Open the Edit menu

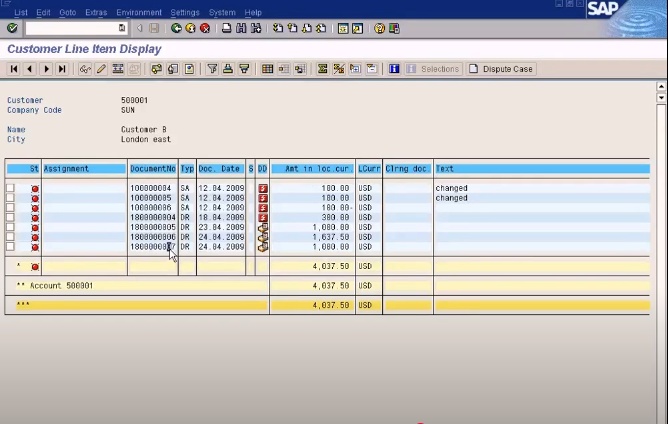tap(43, 13)
